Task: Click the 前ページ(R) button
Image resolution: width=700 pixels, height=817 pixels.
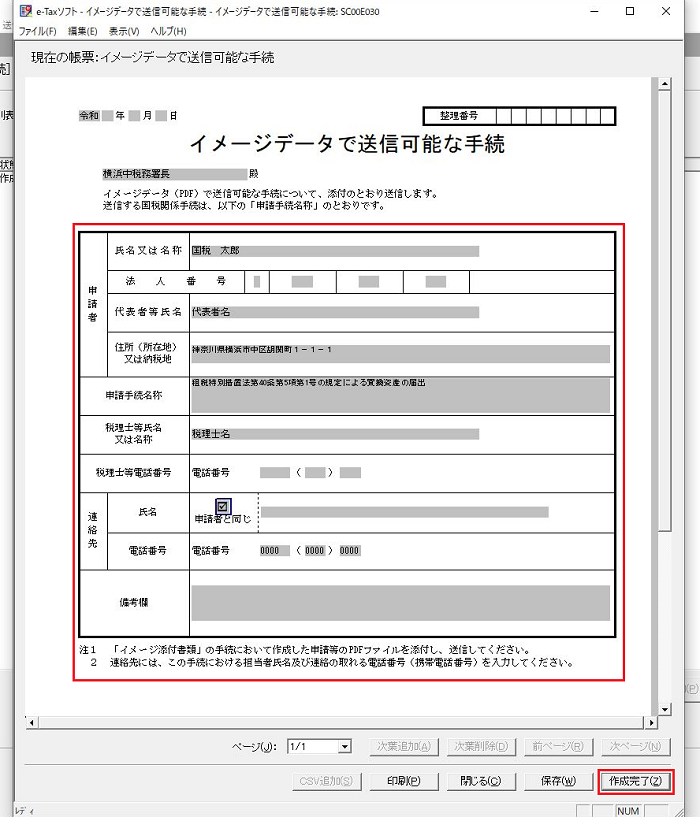Action: tap(558, 747)
